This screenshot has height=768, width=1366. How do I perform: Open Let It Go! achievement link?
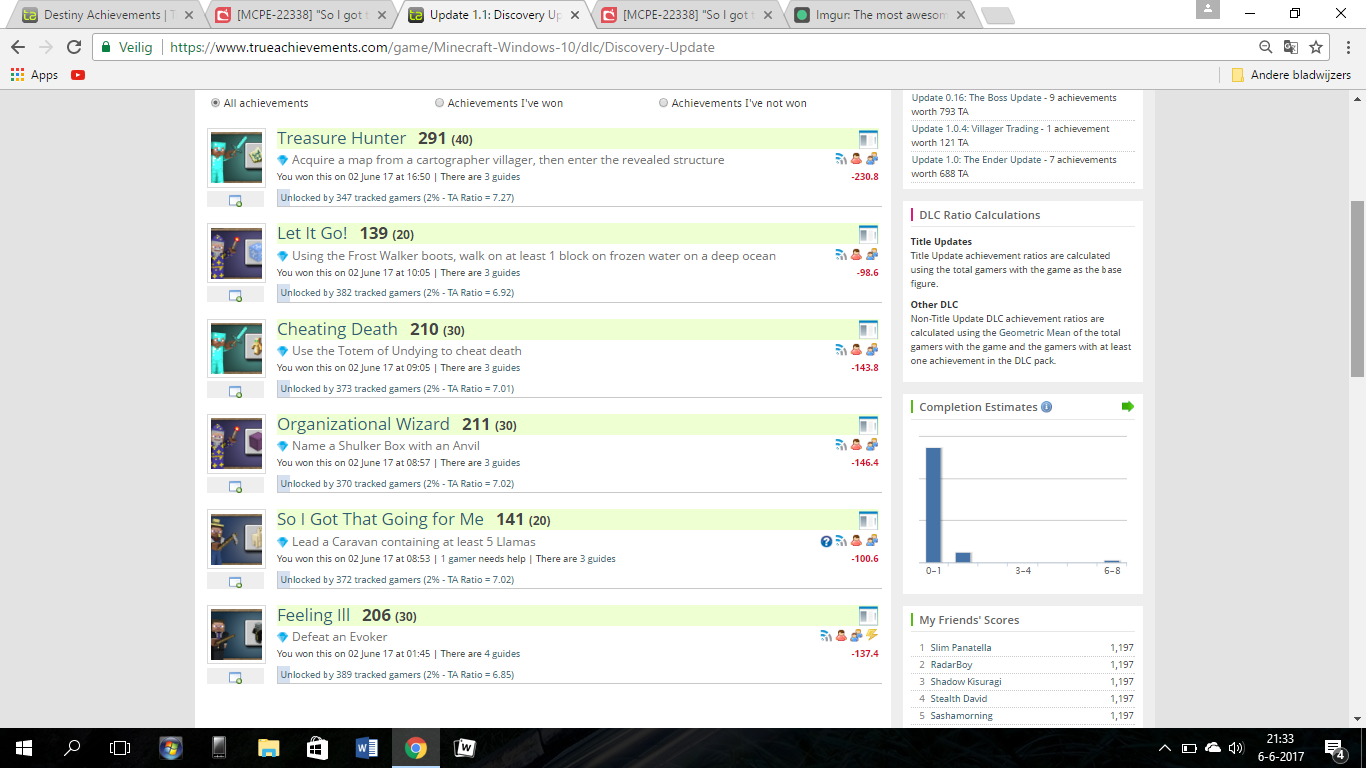pos(312,233)
